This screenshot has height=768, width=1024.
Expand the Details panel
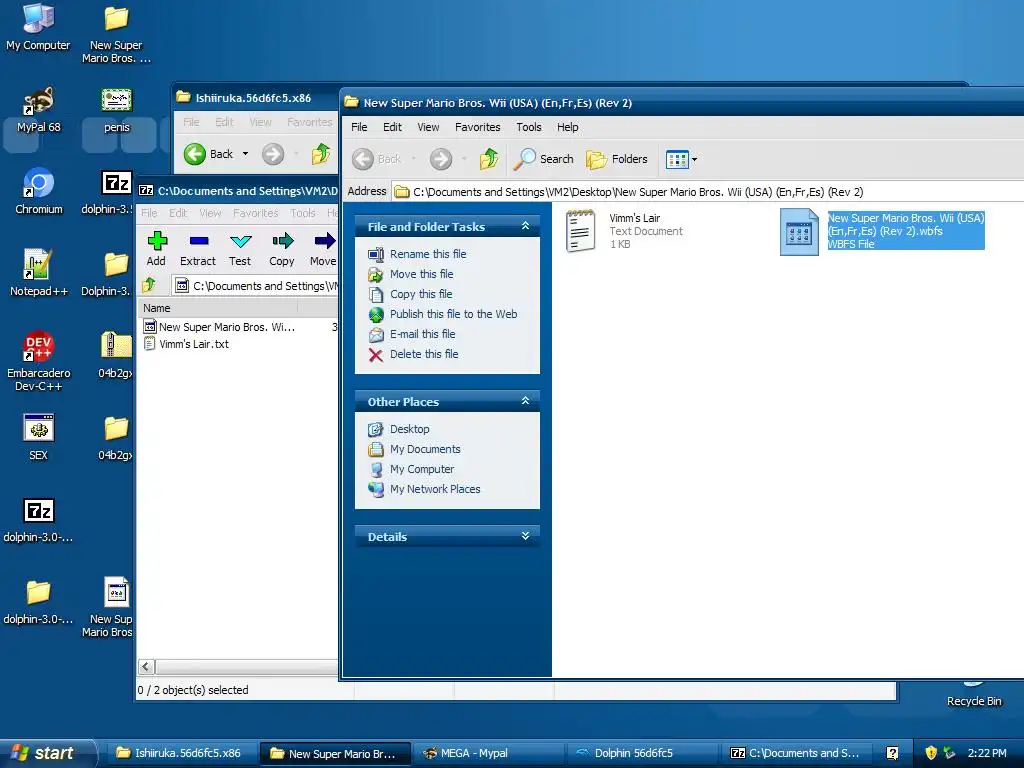click(525, 536)
